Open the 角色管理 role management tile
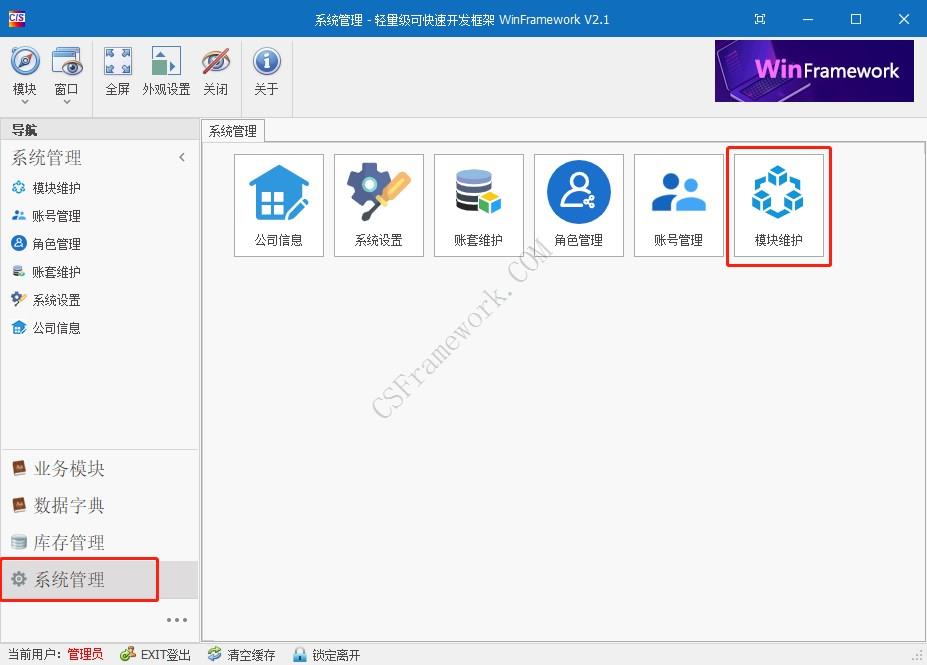Screen dimensions: 927x665 click(x=578, y=204)
